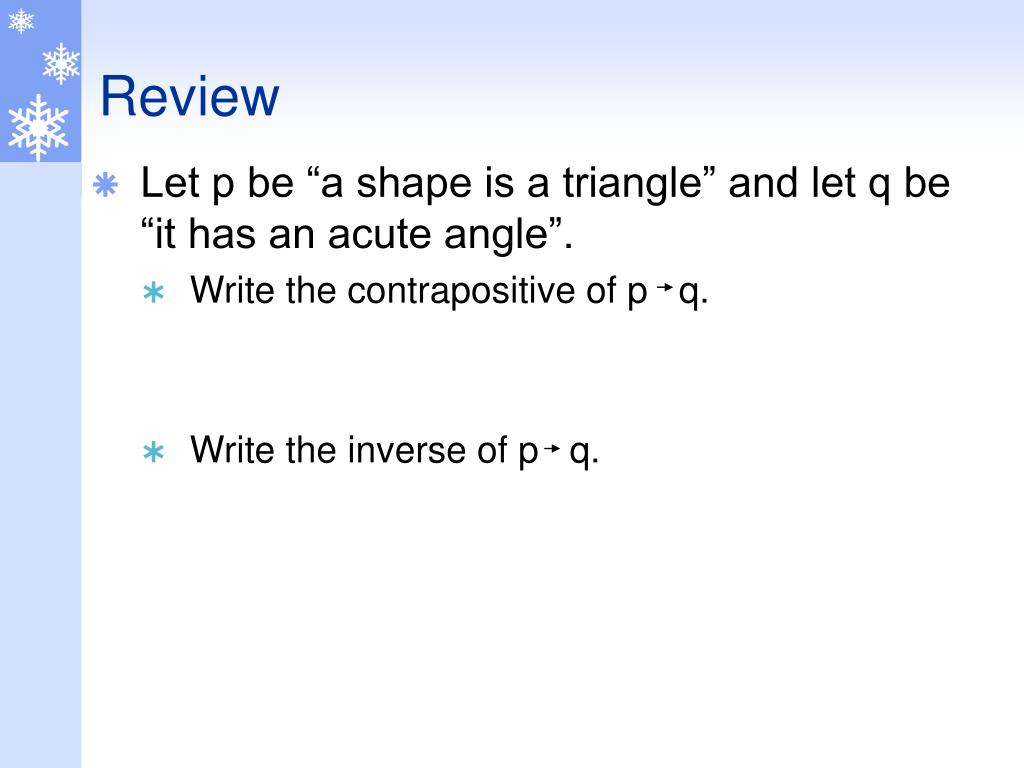Click the arrow symbol in contrapositive line

click(x=664, y=287)
